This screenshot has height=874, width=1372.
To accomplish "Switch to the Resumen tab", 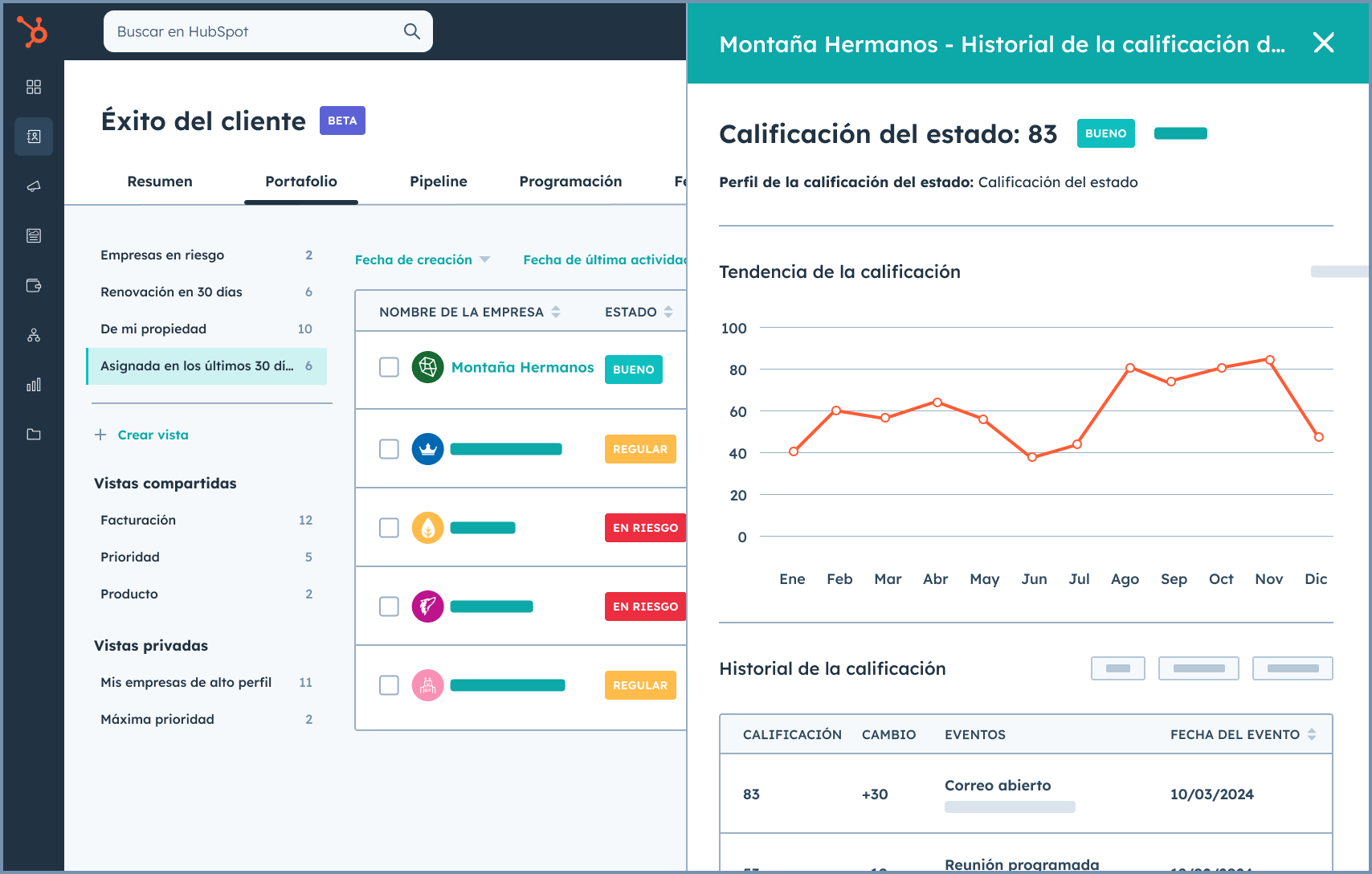I will [x=160, y=182].
